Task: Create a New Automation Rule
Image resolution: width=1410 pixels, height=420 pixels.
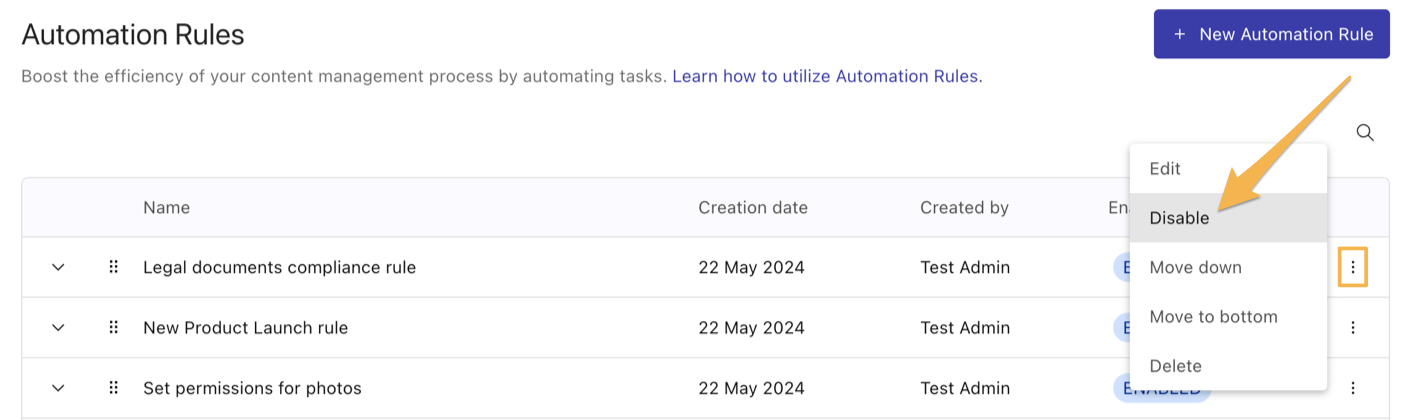Action: pyautogui.click(x=1271, y=34)
